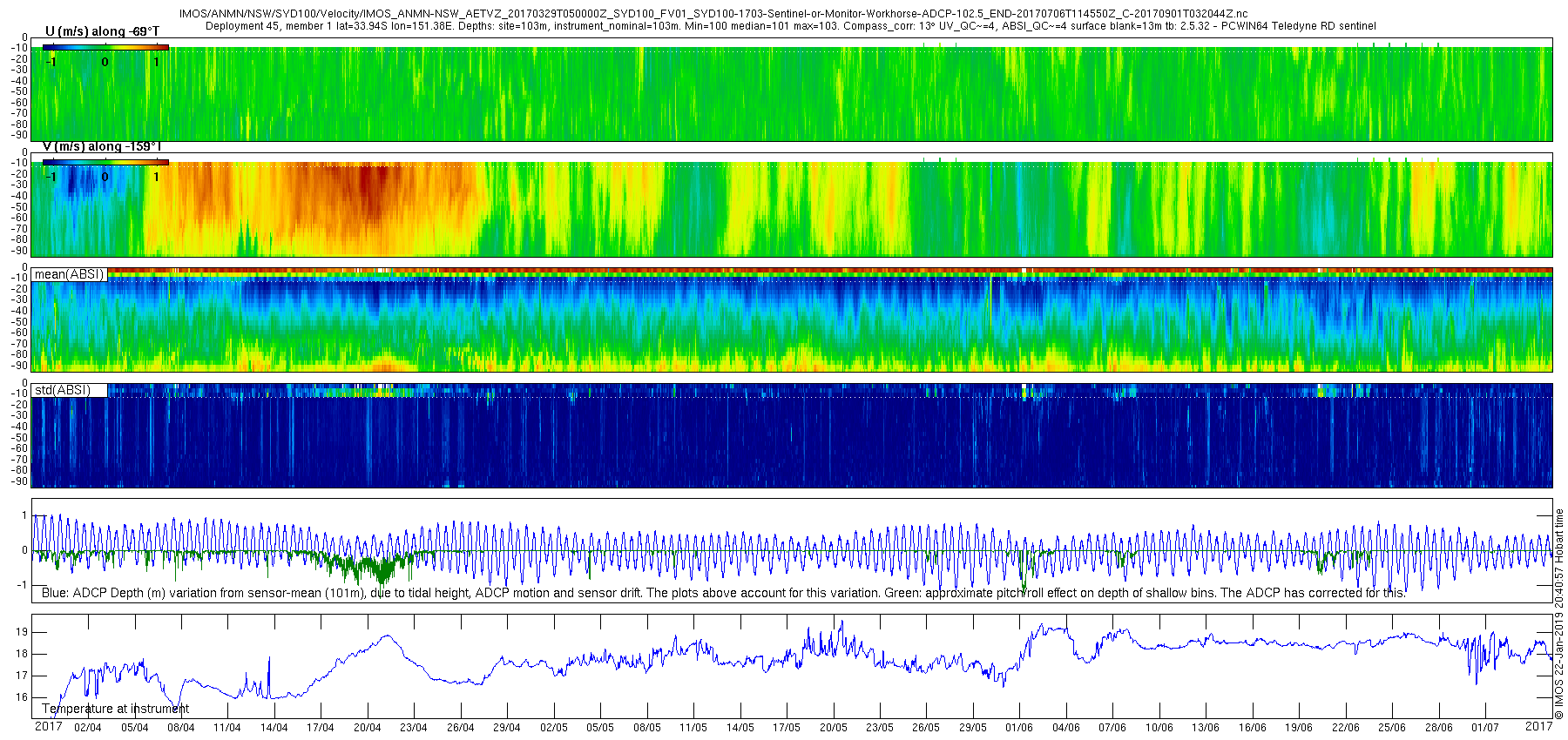Image resolution: width=1568 pixels, height=740 pixels.
Task: Click the 20/05 date tick label
Action: coord(833,728)
